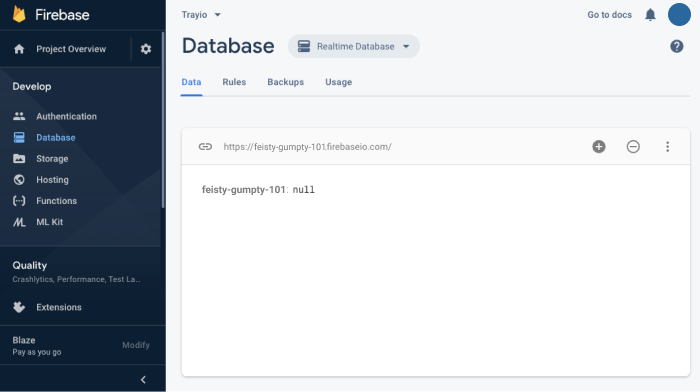Image resolution: width=700 pixels, height=392 pixels.
Task: Click the sidebar vertical scrollbar
Action: [163, 121]
